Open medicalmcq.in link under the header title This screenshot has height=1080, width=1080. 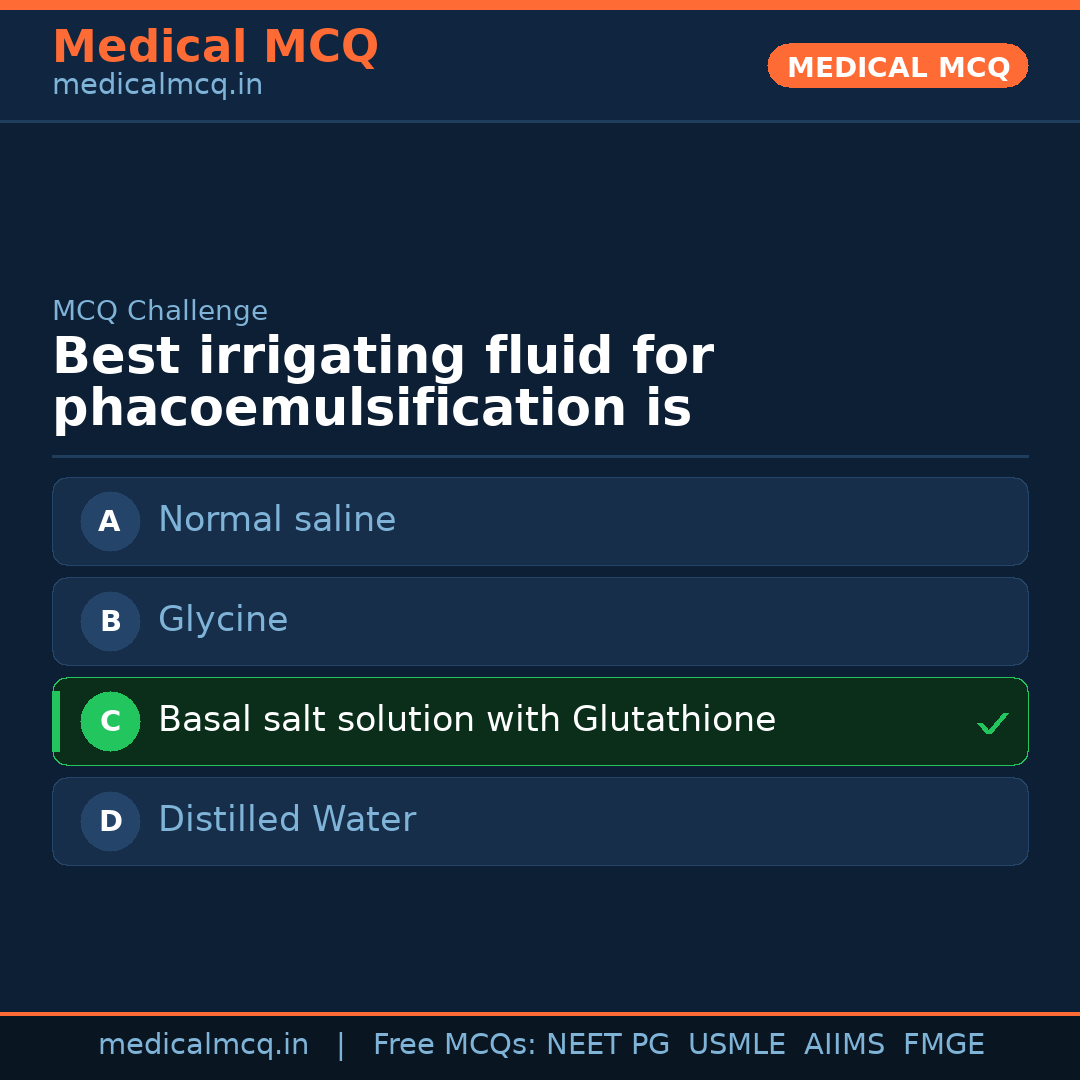pyautogui.click(x=157, y=86)
